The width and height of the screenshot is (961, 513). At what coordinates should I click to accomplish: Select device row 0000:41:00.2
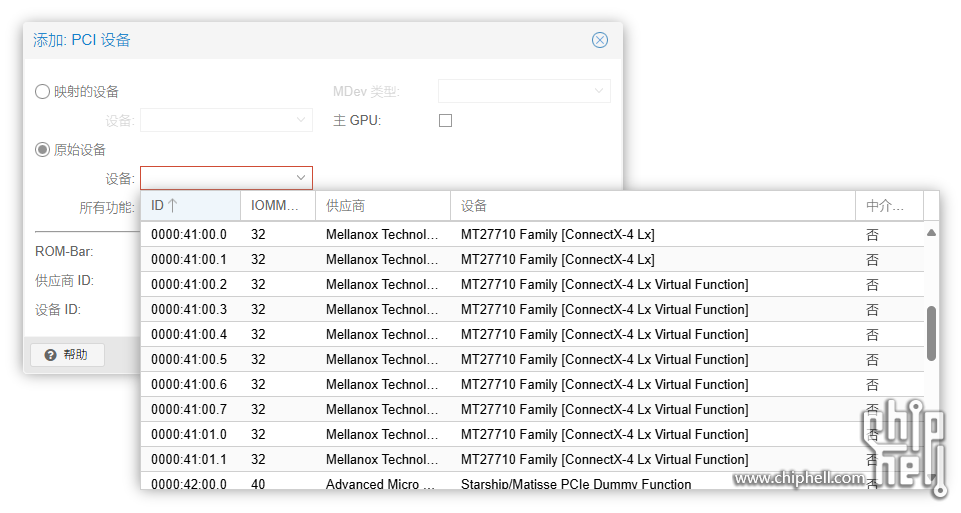tap(532, 285)
